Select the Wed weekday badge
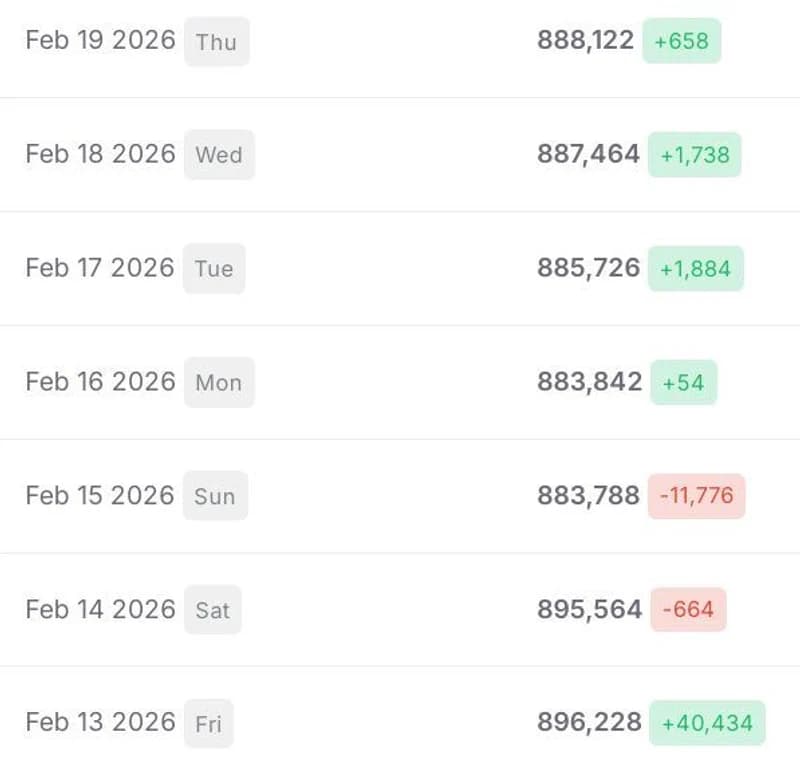 tap(219, 155)
